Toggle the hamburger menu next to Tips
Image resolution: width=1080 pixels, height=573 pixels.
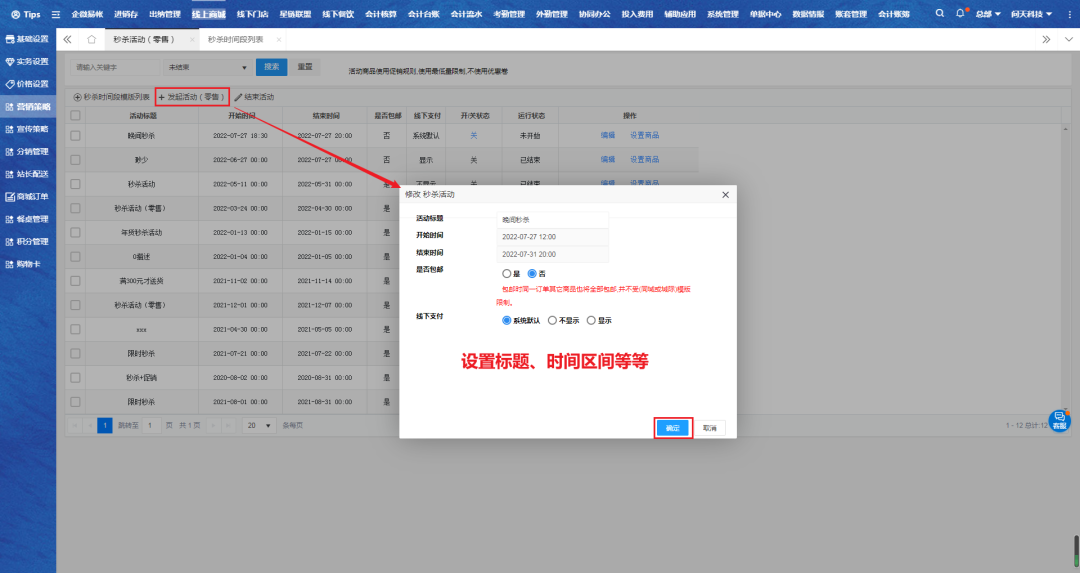tap(55, 15)
